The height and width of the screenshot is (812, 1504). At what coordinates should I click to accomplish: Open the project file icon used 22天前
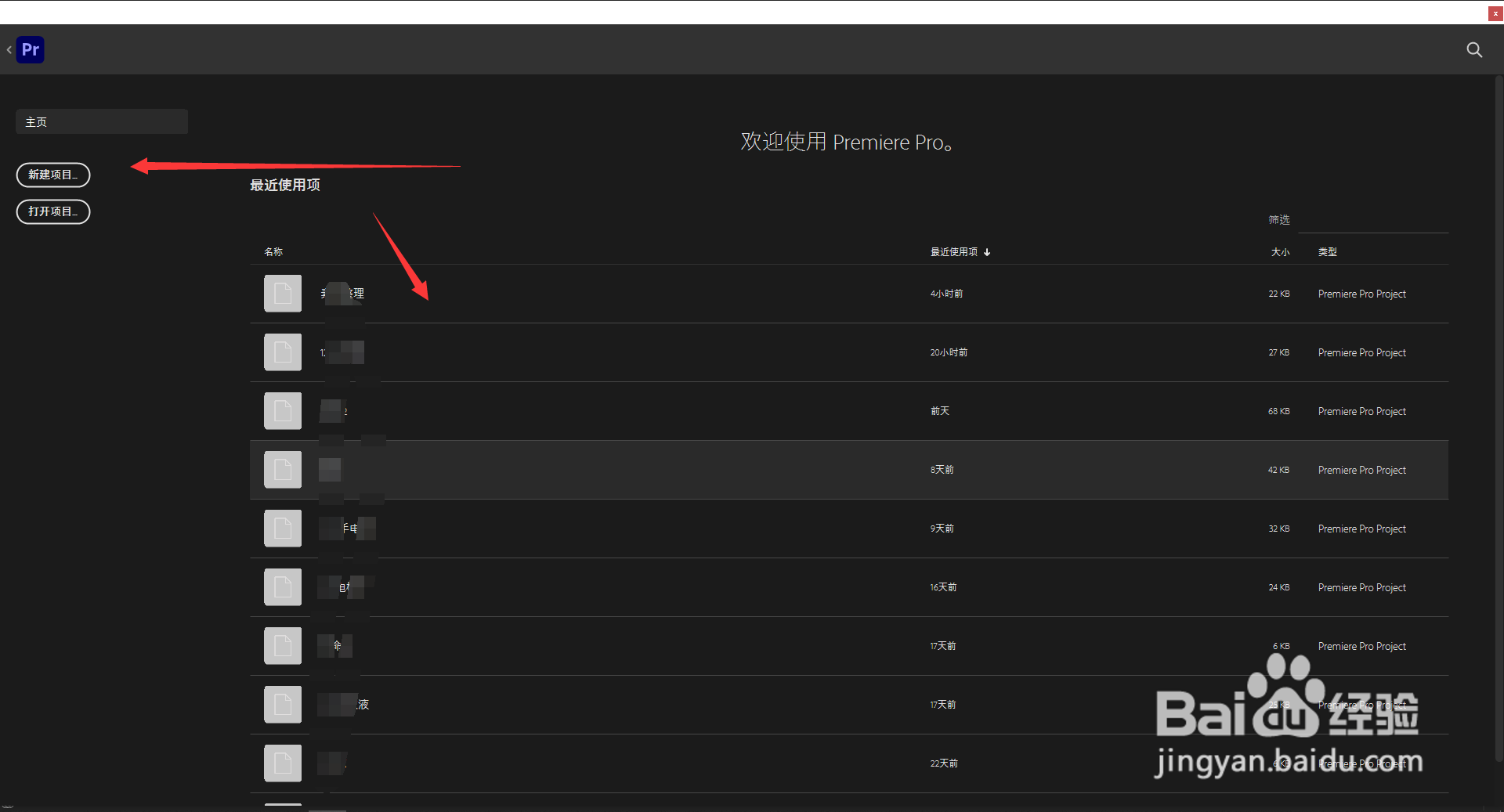click(283, 763)
